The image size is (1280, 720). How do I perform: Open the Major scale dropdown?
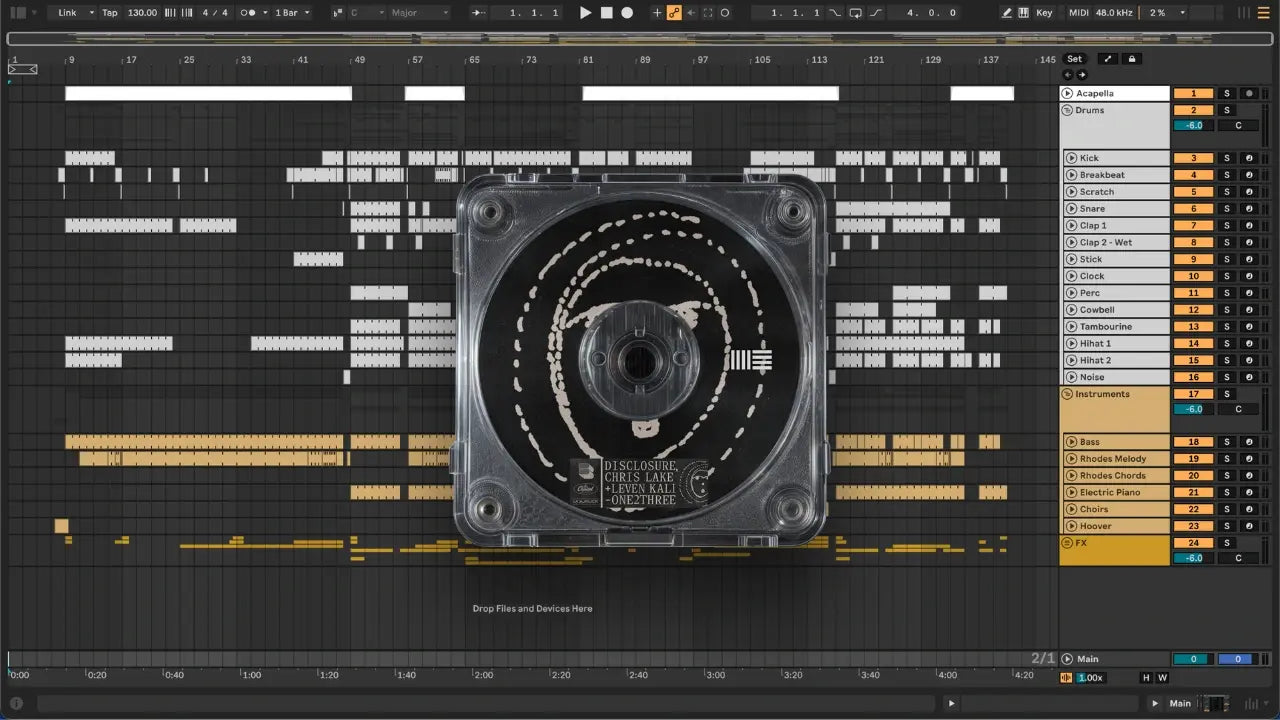(420, 13)
